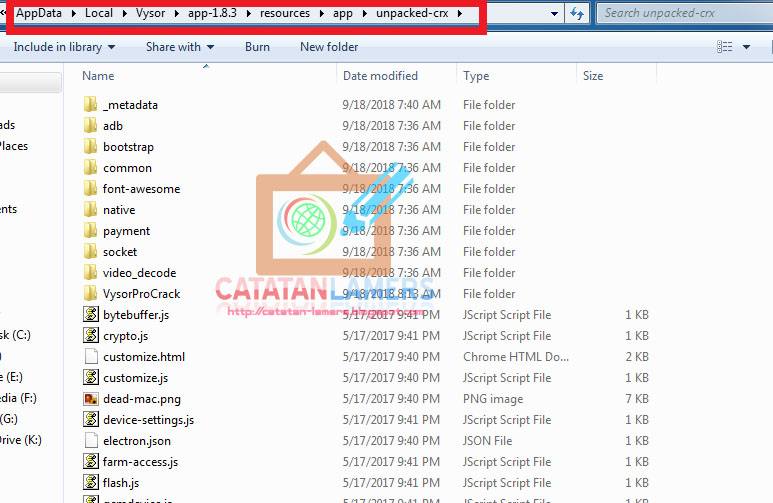Open drive (F:) in navigation pane
Image resolution: width=773 pixels, height=503 pixels.
click(18, 398)
